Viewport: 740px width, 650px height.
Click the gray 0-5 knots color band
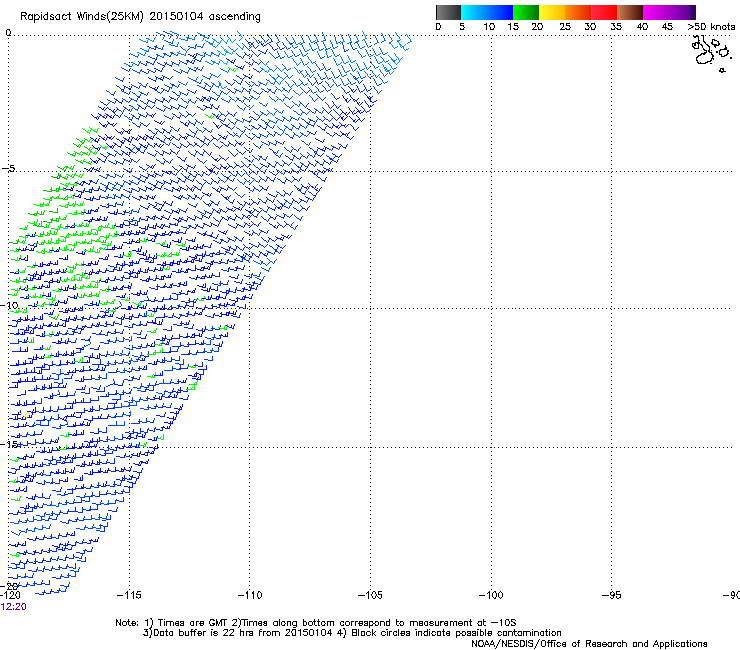448,12
